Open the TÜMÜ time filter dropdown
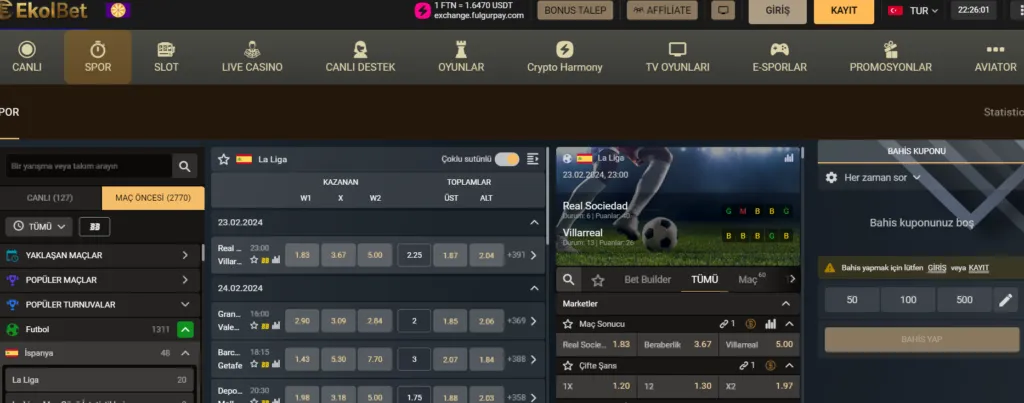 [40, 227]
